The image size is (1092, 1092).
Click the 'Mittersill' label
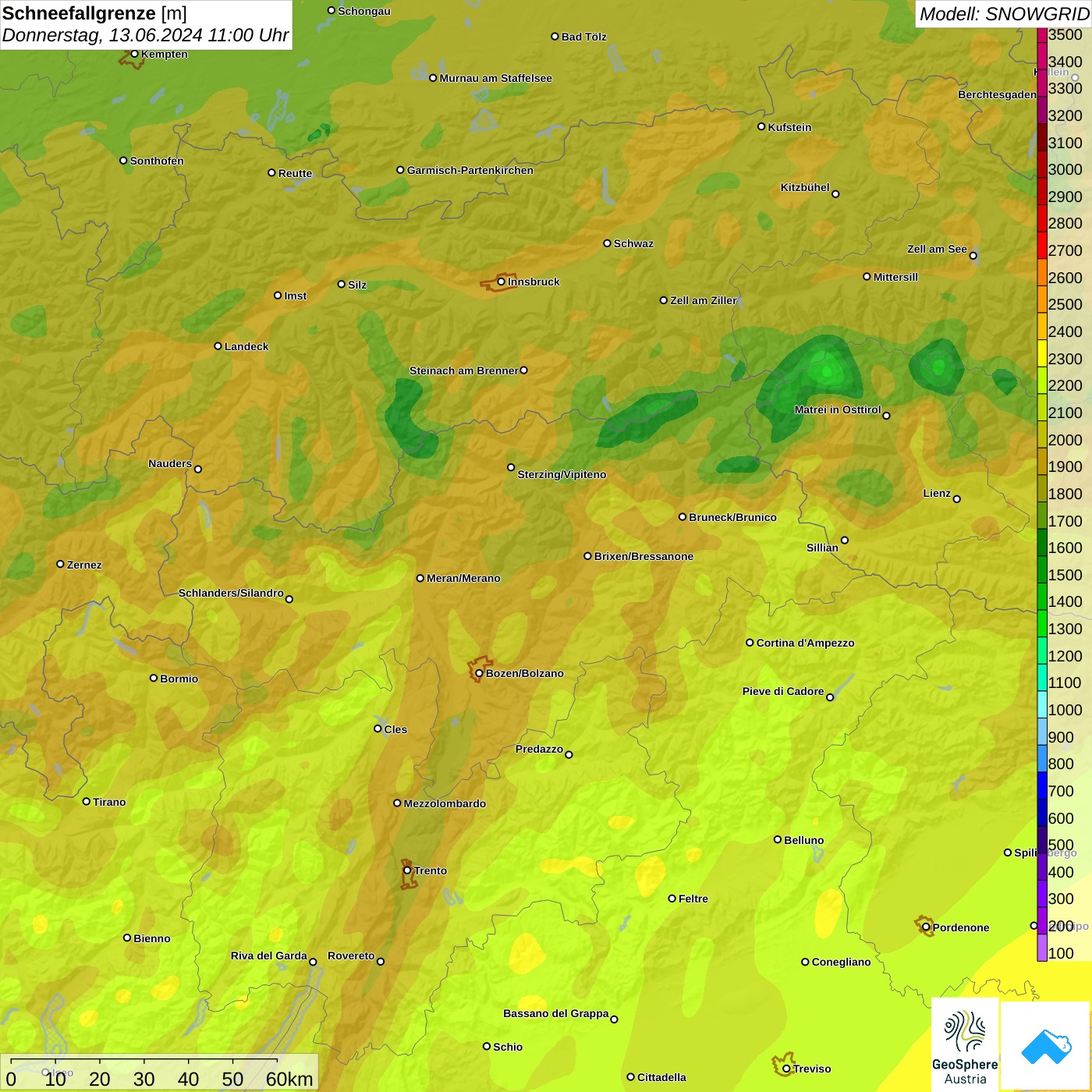(895, 277)
